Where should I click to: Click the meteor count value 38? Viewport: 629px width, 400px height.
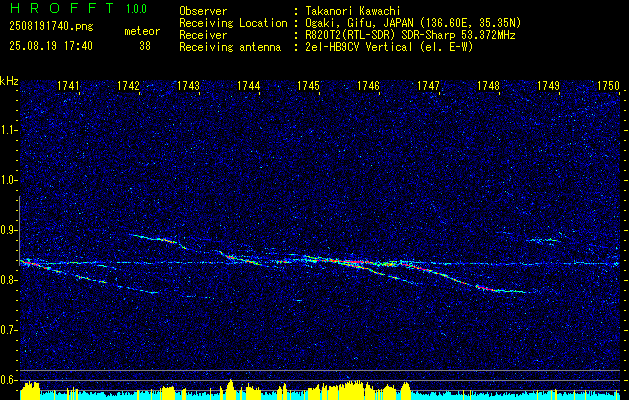(x=144, y=46)
